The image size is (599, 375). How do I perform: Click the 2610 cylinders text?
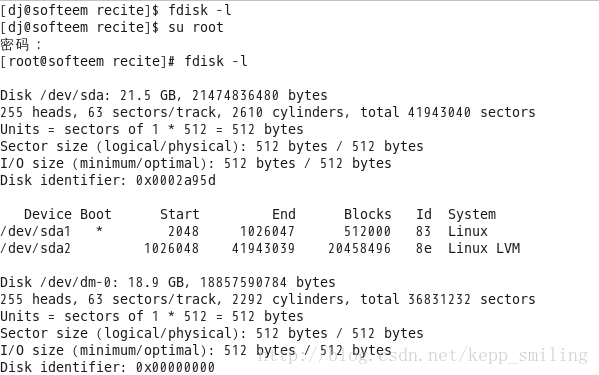pos(288,113)
